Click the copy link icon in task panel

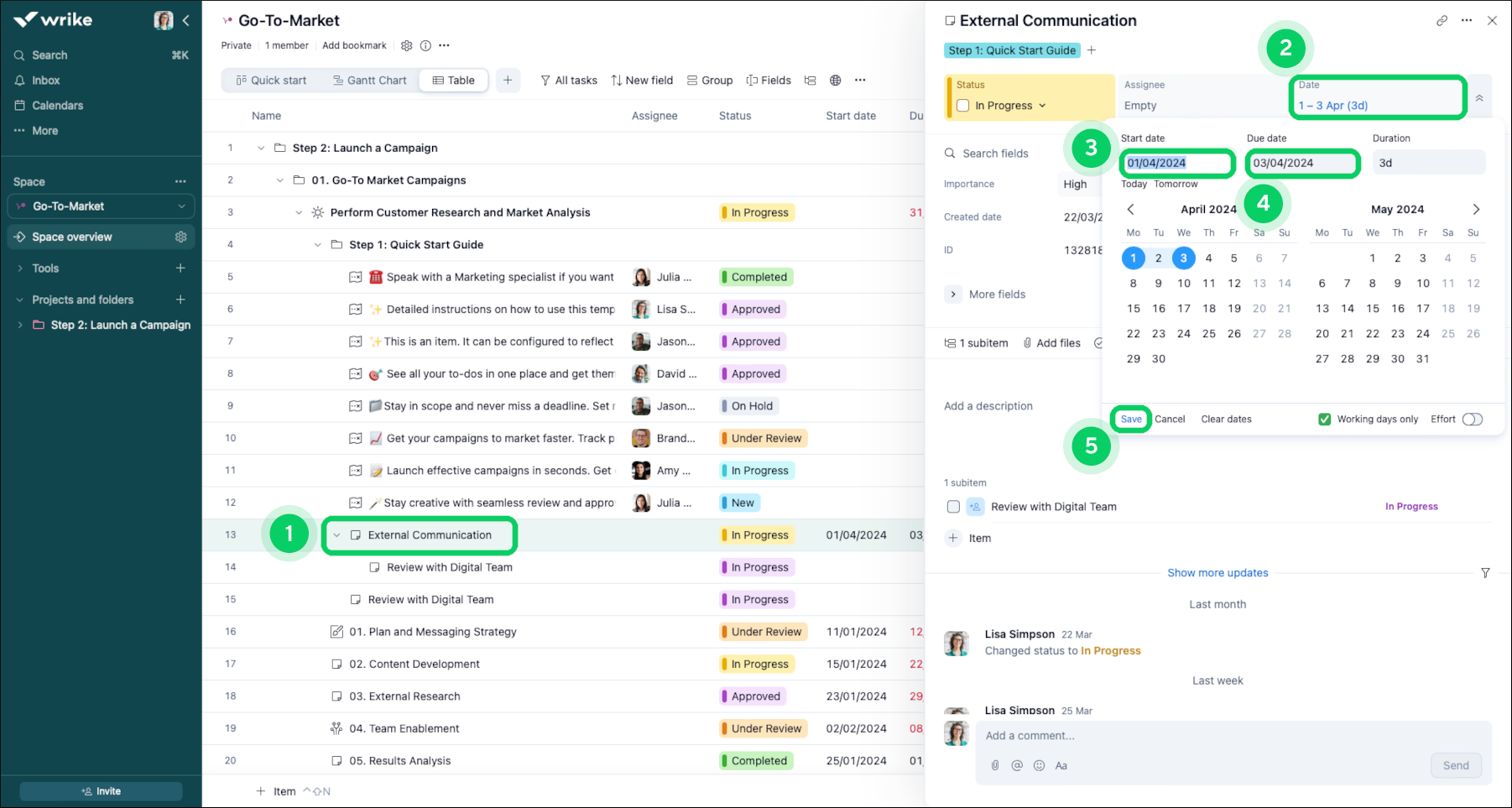click(1442, 21)
